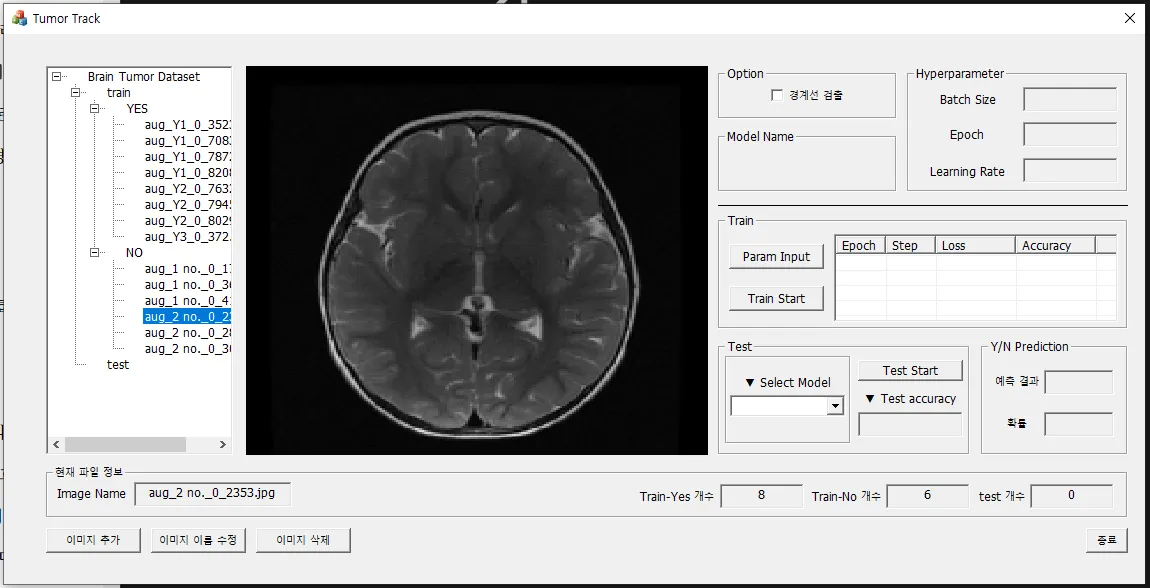Click the Step column header
Image resolution: width=1150 pixels, height=588 pixels.
(x=911, y=246)
